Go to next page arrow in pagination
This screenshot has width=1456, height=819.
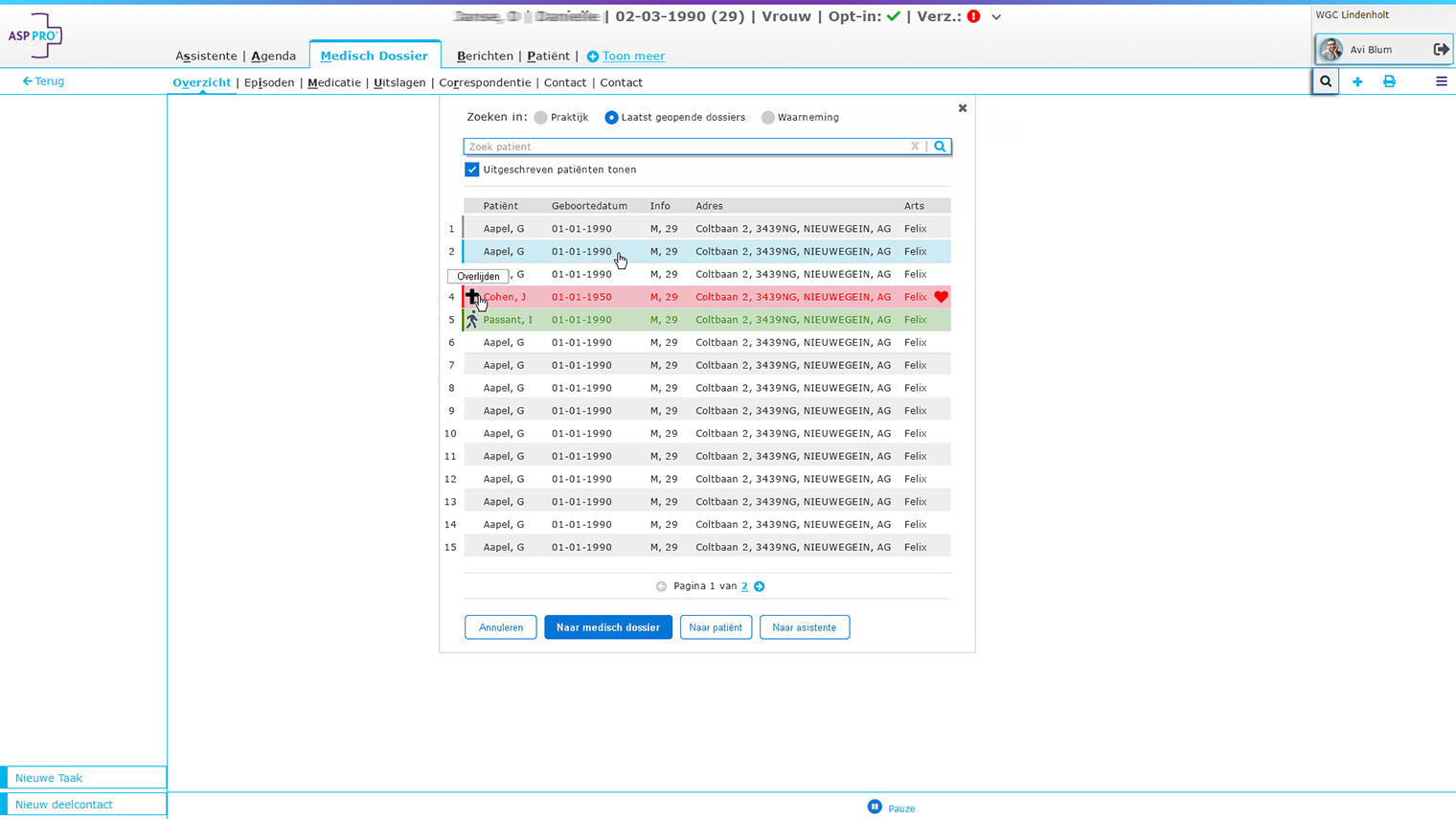point(760,586)
